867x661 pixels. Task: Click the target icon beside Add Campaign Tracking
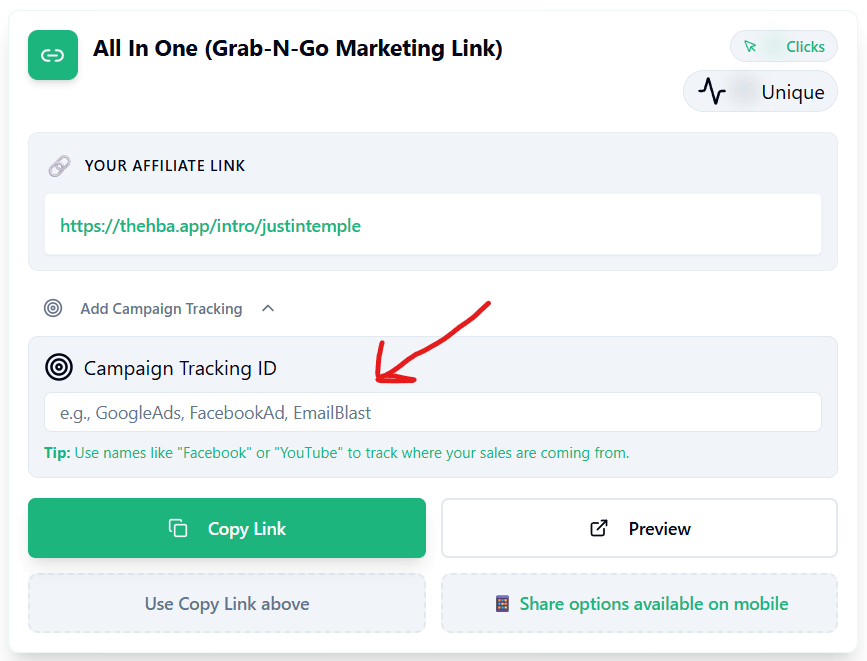tap(53, 308)
